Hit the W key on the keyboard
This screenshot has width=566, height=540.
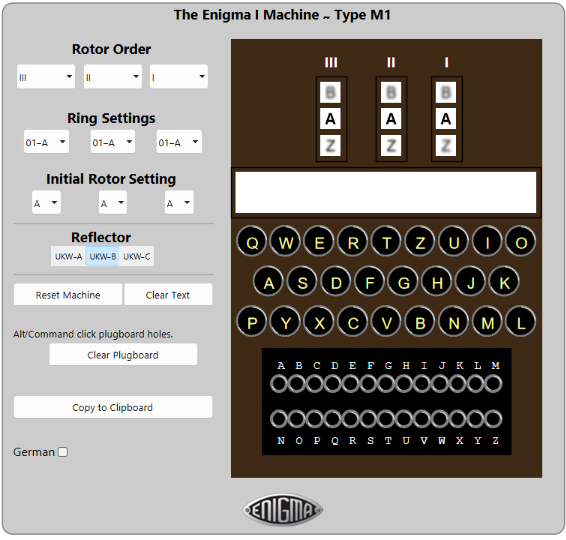[286, 241]
